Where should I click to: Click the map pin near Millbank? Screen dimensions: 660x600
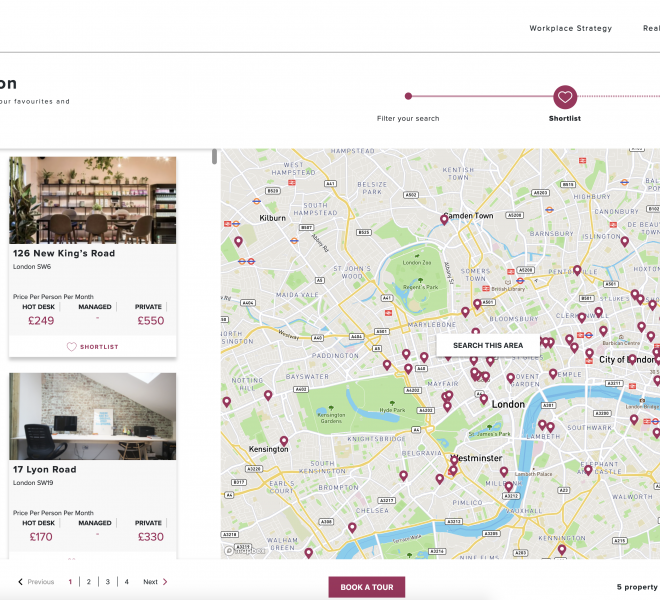coord(508,487)
